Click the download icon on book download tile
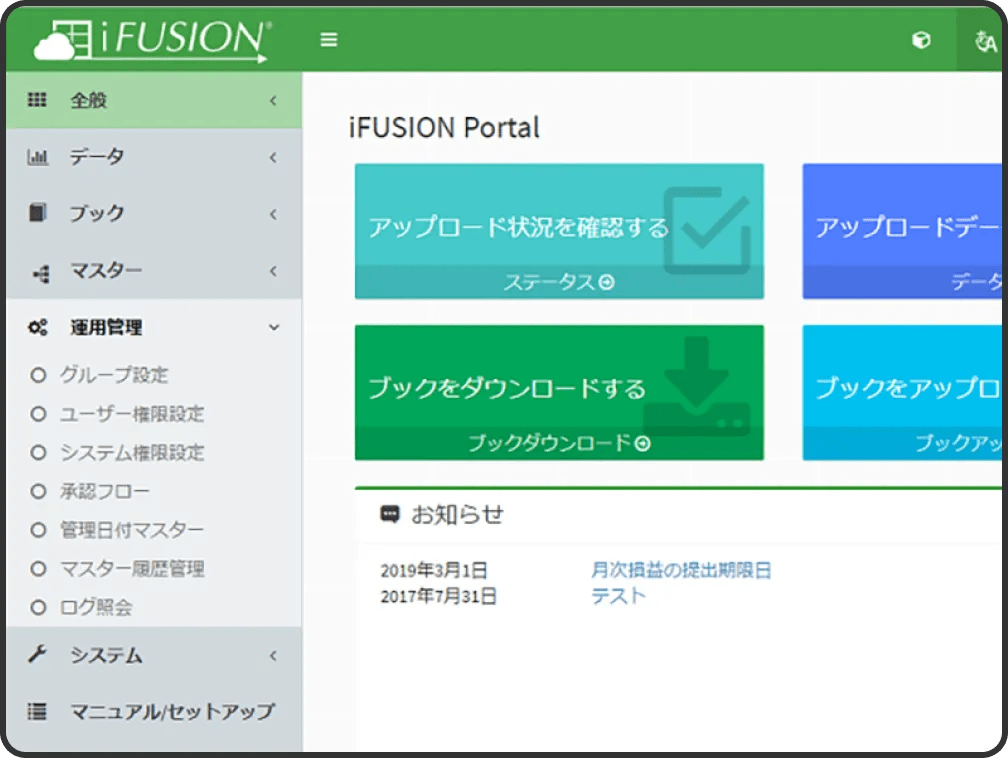 (x=697, y=387)
